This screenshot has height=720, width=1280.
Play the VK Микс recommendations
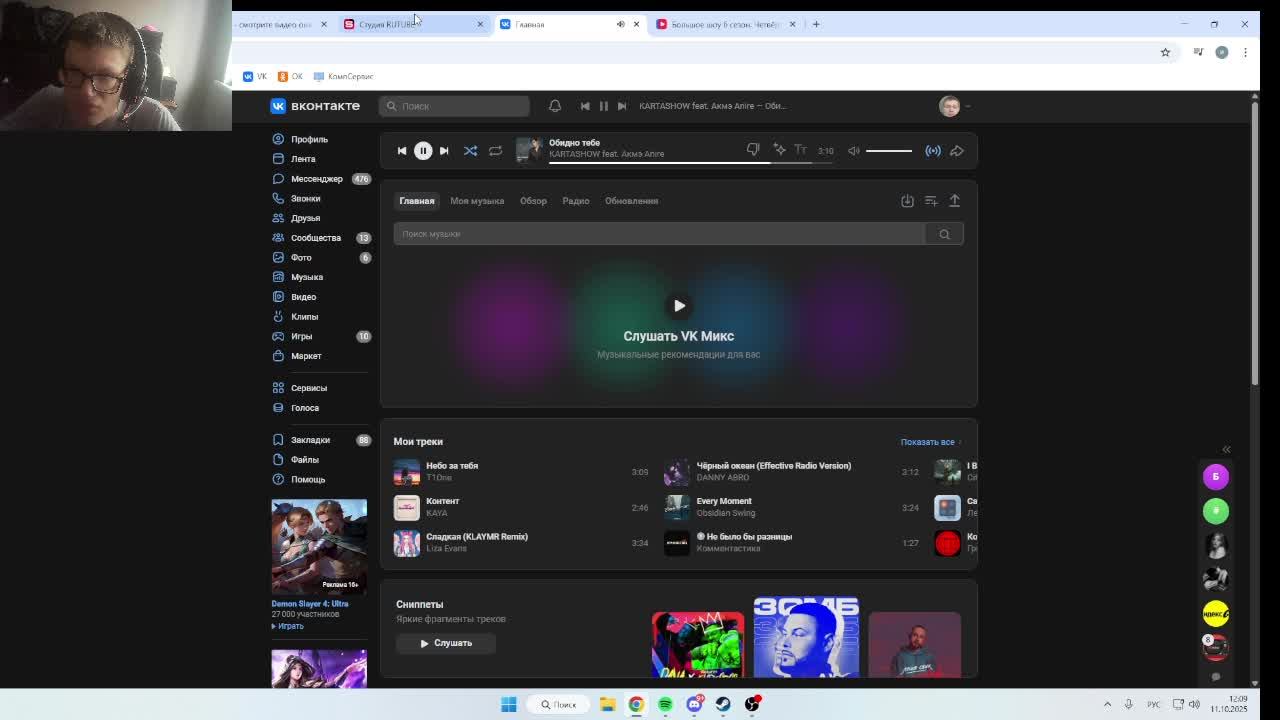tap(679, 306)
